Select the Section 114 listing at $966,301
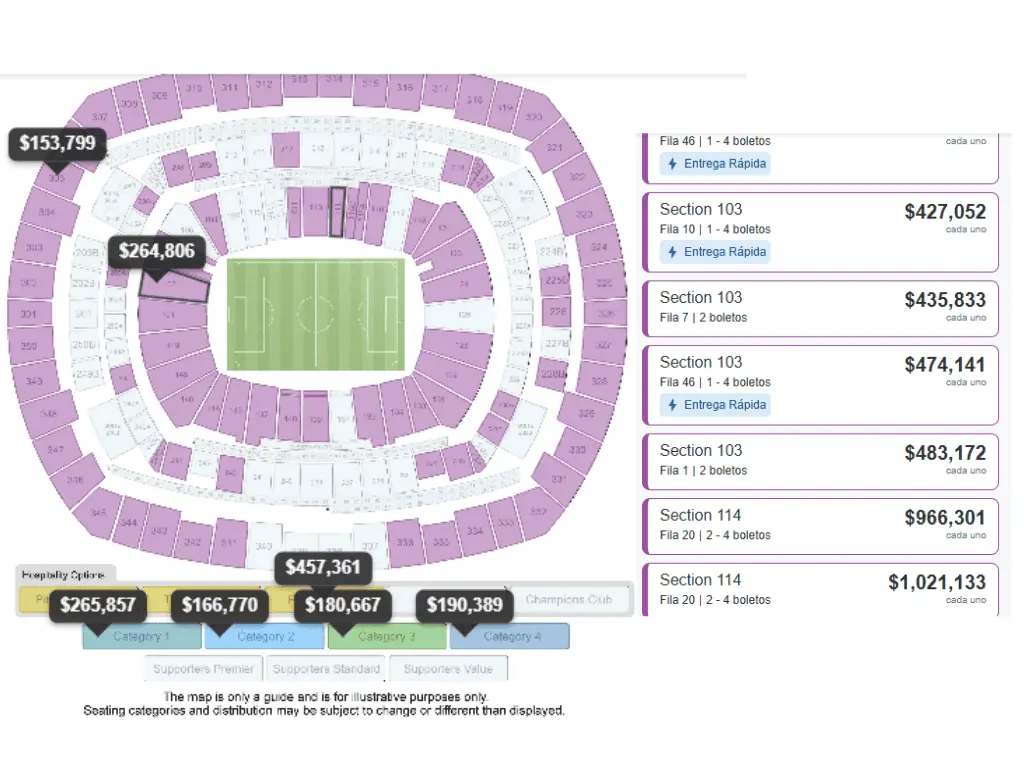 pos(821,526)
